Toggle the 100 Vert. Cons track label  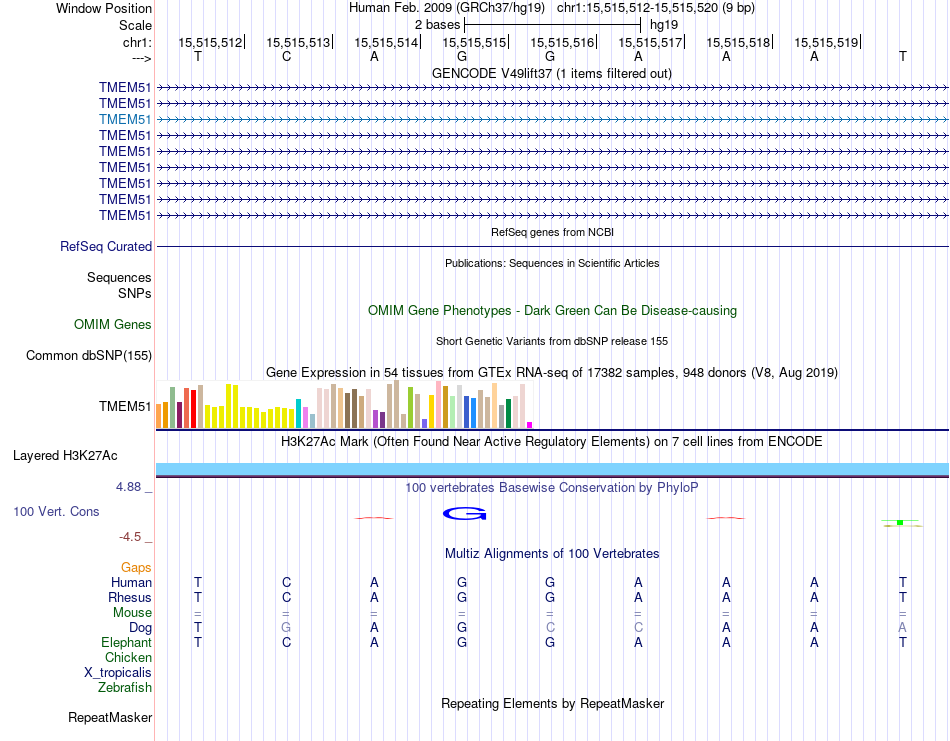56,512
